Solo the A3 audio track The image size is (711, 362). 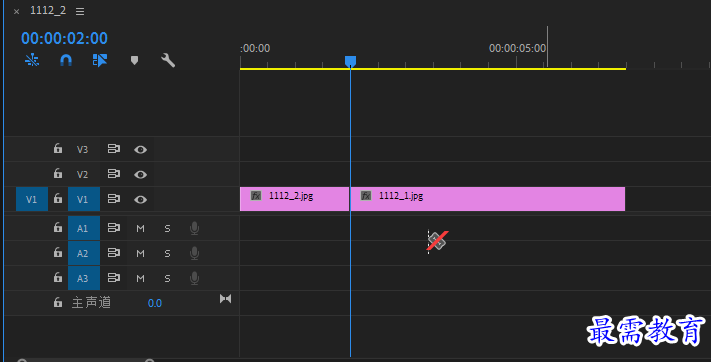pos(167,279)
